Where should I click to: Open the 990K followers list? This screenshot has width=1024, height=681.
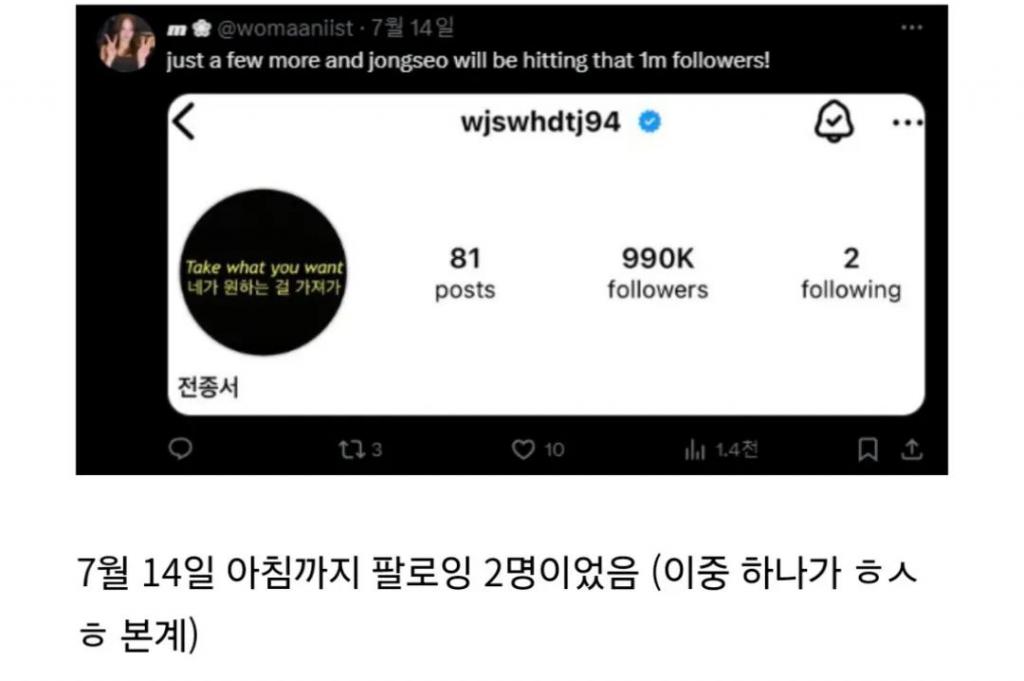[658, 273]
